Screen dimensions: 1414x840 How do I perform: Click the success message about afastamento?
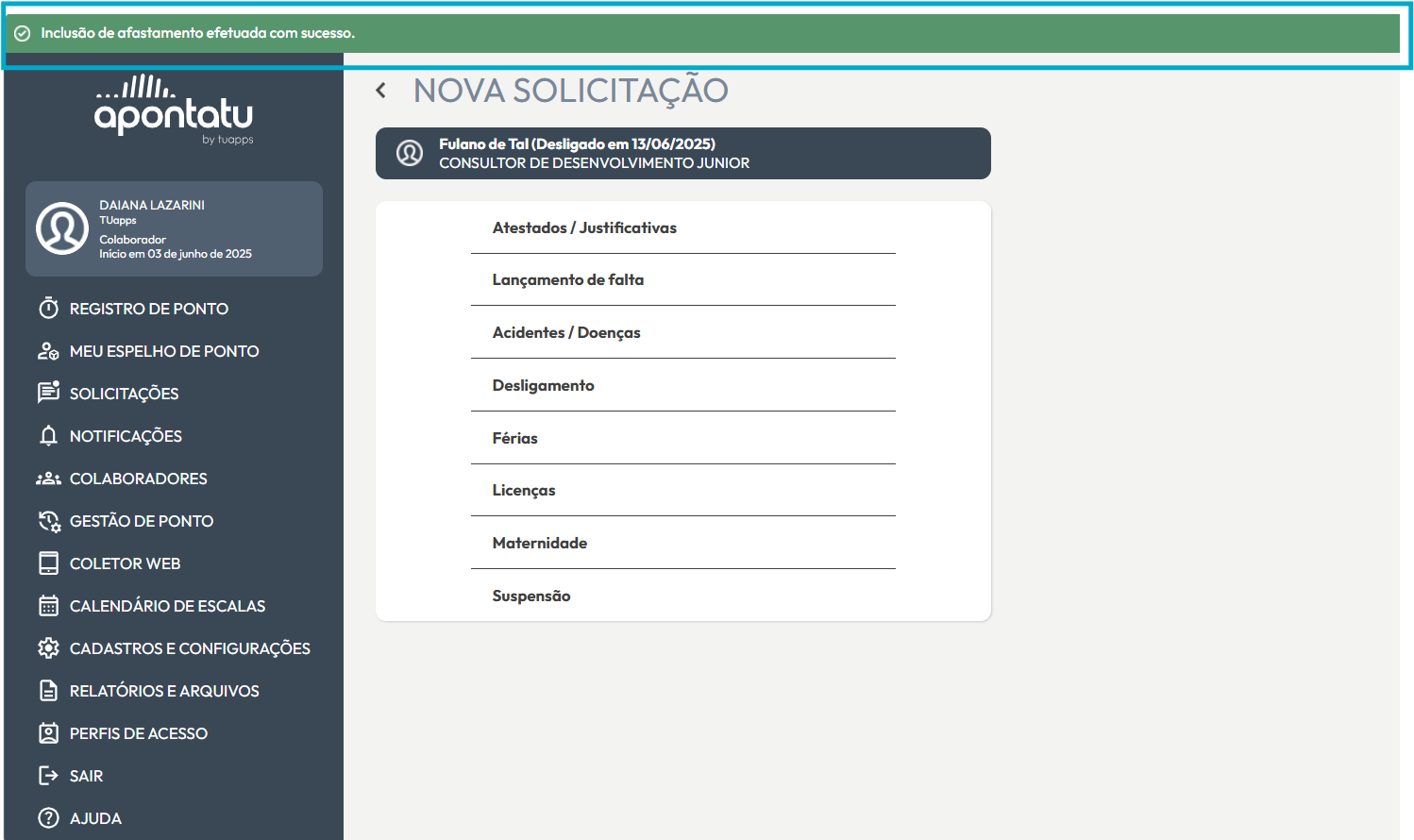click(x=197, y=33)
